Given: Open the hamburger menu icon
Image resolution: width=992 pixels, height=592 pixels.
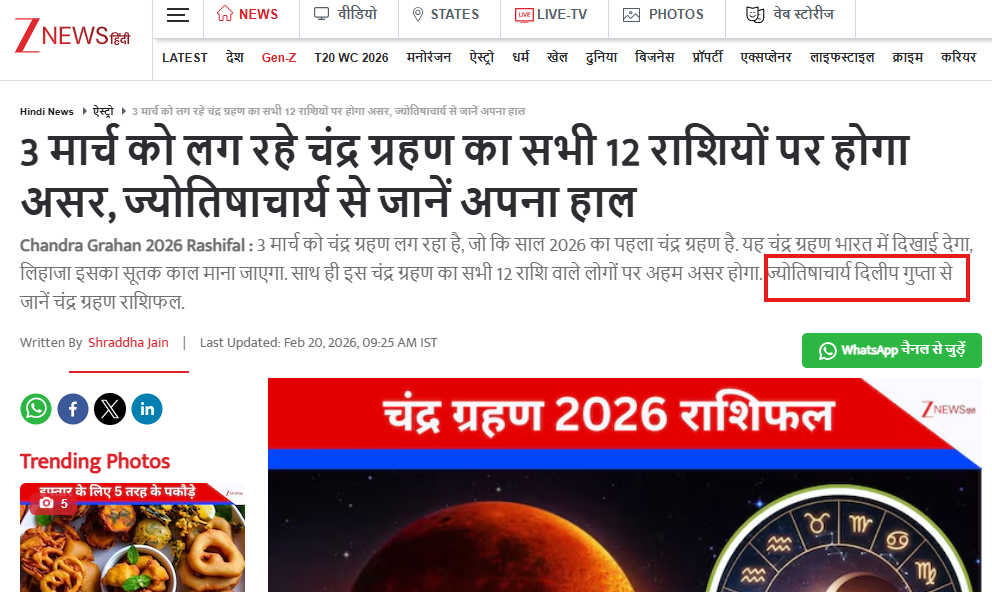Looking at the screenshot, I should point(178,15).
